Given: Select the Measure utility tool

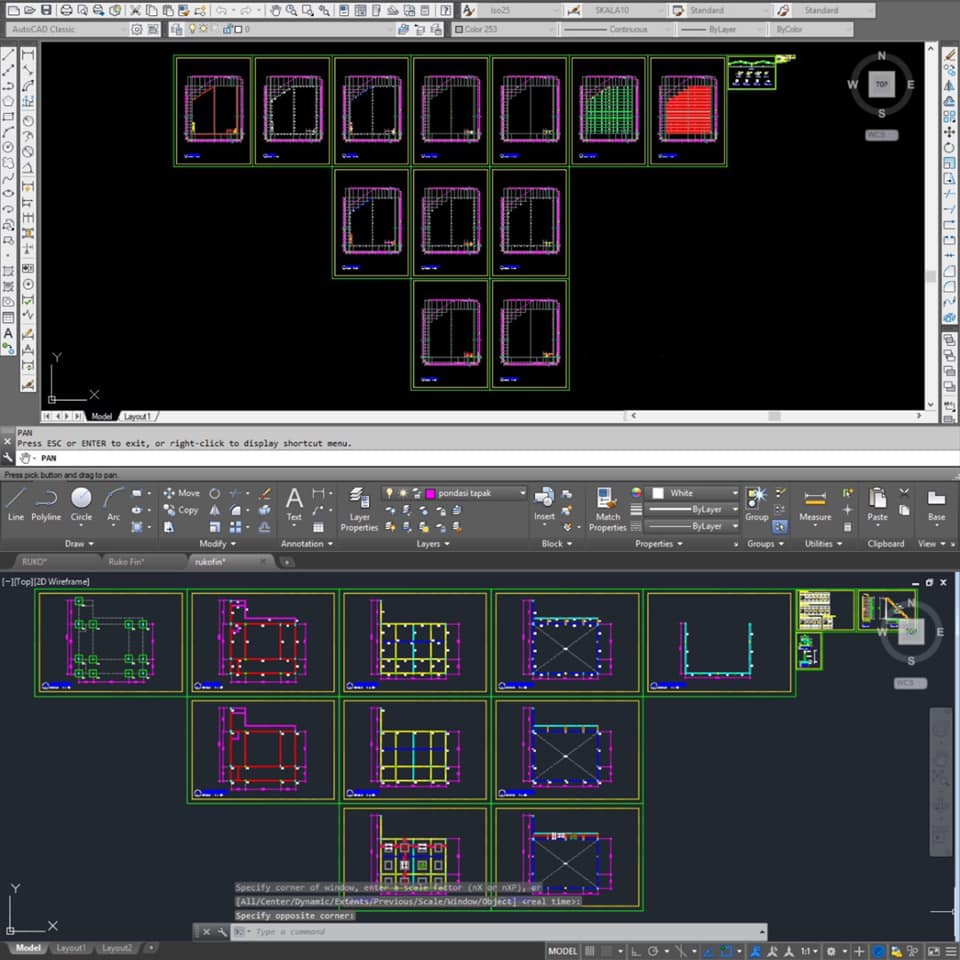Looking at the screenshot, I should click(x=815, y=506).
